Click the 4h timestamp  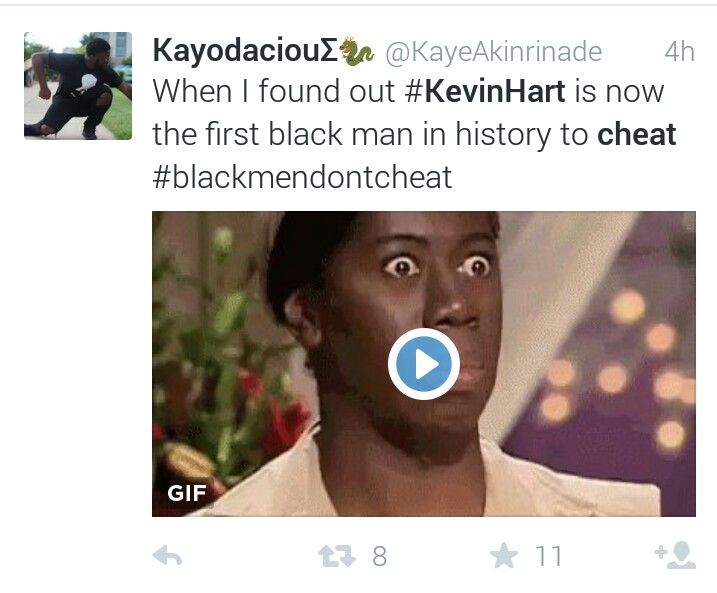tap(680, 52)
